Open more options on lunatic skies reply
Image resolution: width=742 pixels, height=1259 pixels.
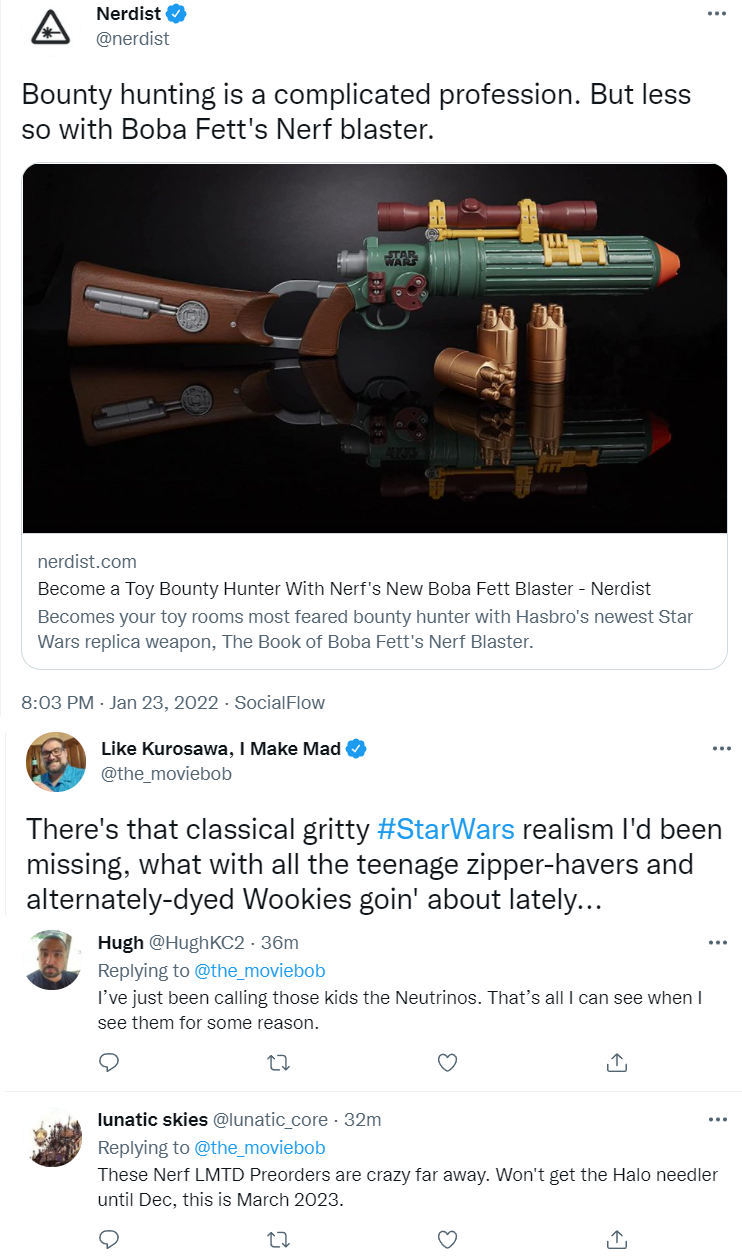click(717, 1119)
